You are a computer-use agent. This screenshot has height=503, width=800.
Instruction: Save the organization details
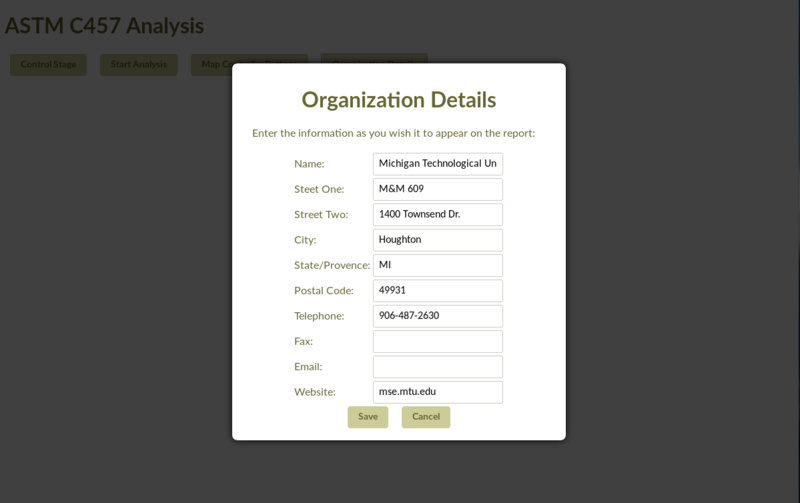(x=368, y=417)
